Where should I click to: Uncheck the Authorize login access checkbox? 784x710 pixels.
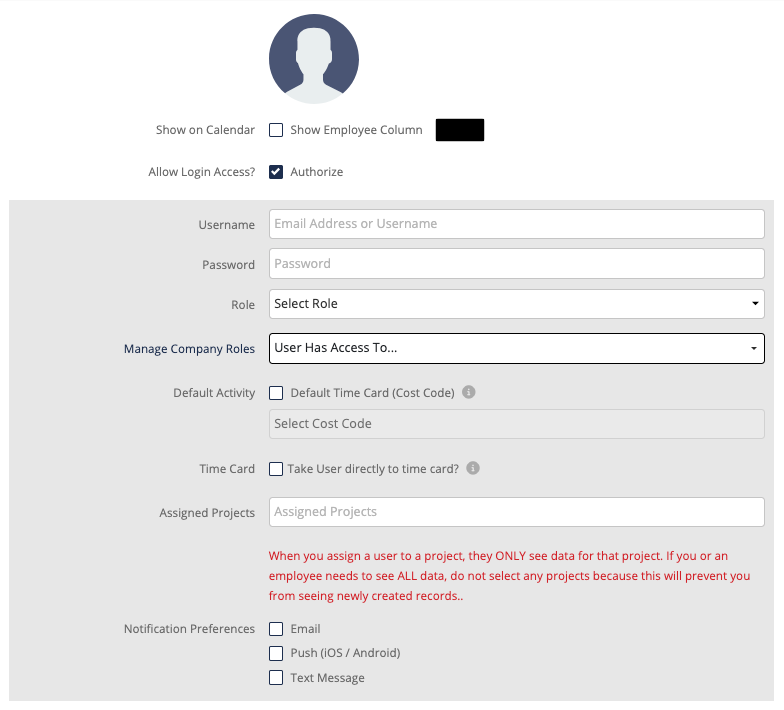point(276,172)
